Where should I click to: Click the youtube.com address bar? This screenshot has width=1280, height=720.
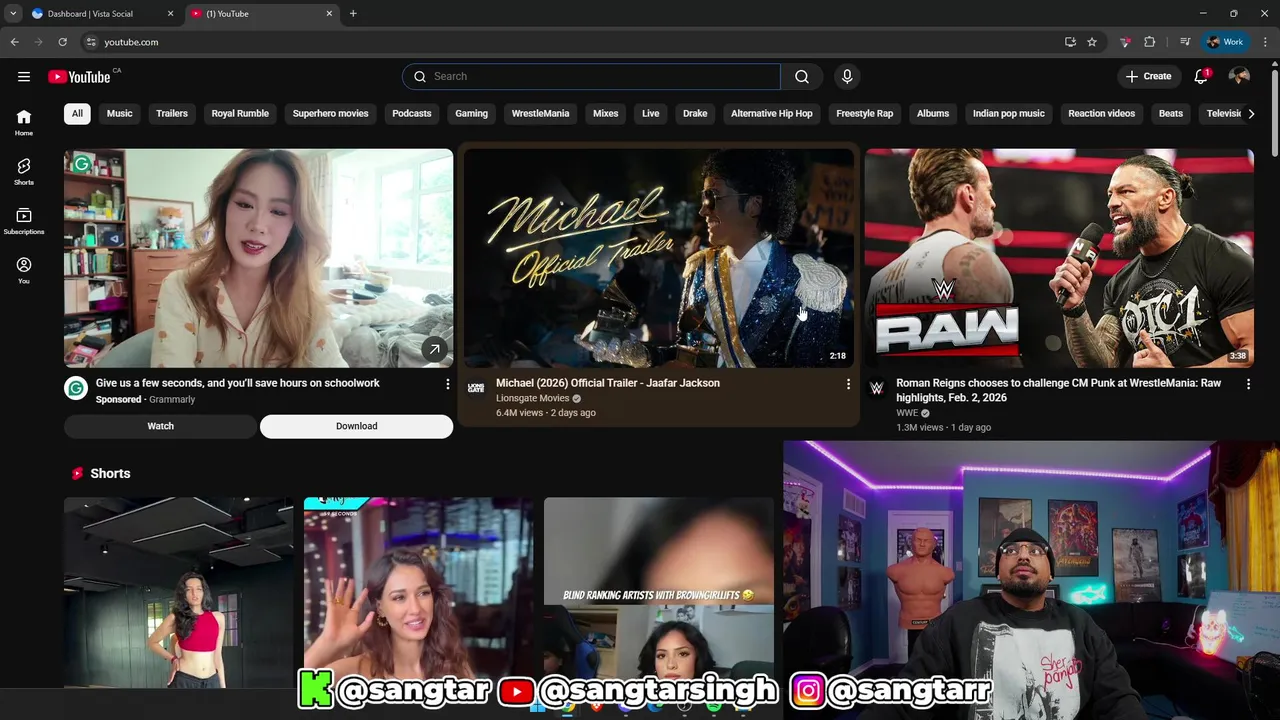570,42
